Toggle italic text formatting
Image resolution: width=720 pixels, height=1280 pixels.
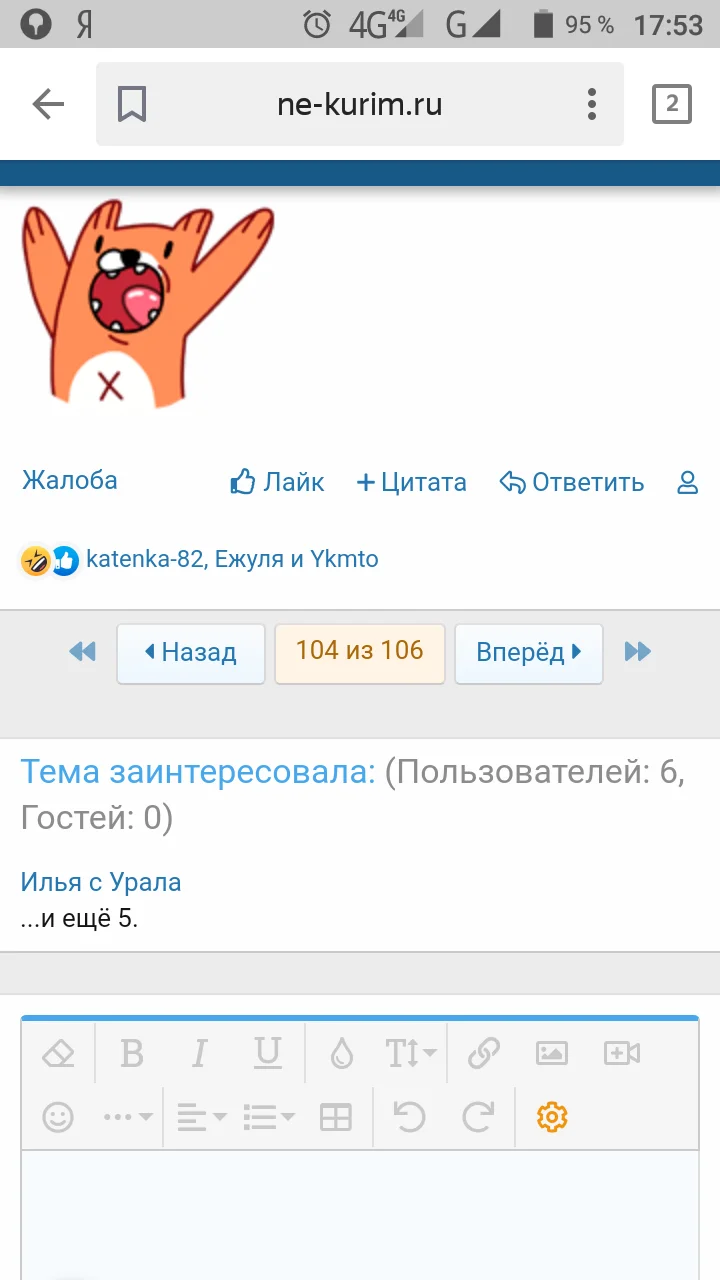click(199, 1053)
